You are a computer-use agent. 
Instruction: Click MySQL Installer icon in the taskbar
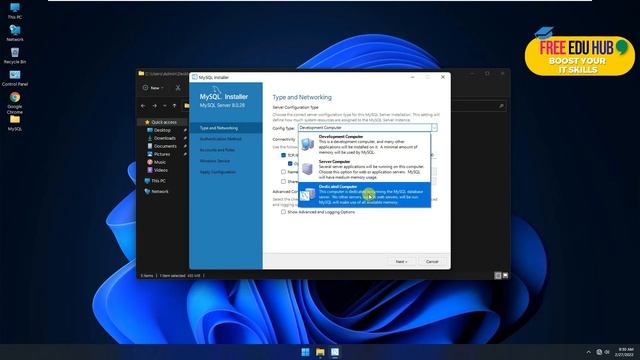pos(335,352)
